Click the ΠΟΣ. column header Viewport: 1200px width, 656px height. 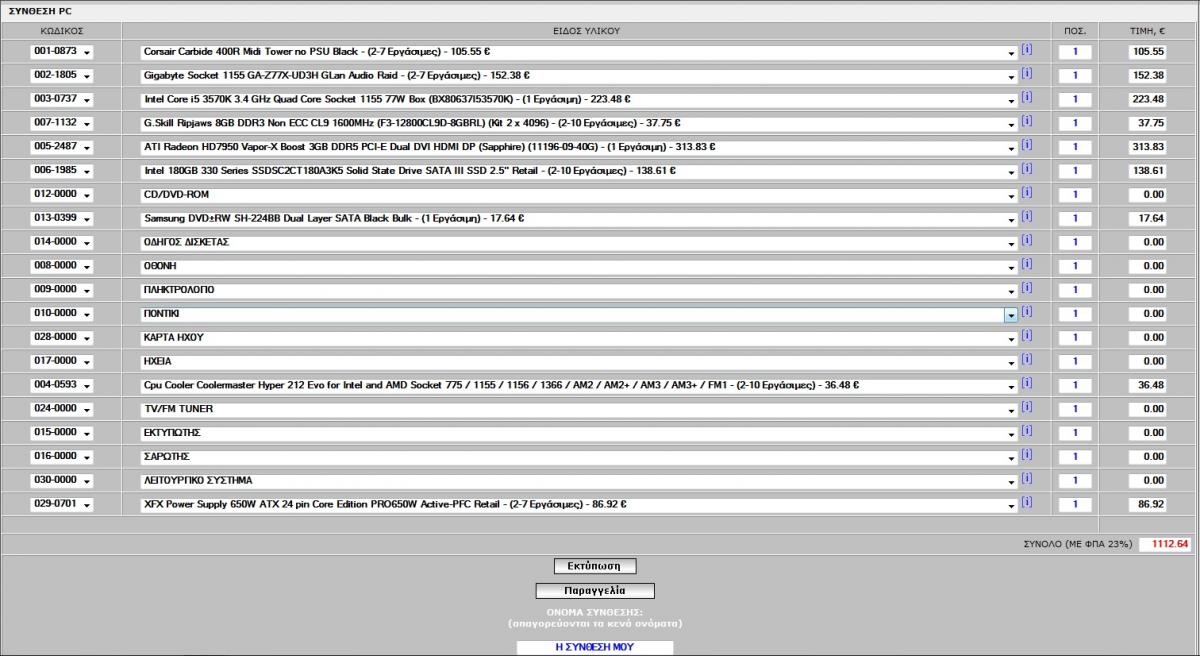coord(1075,31)
